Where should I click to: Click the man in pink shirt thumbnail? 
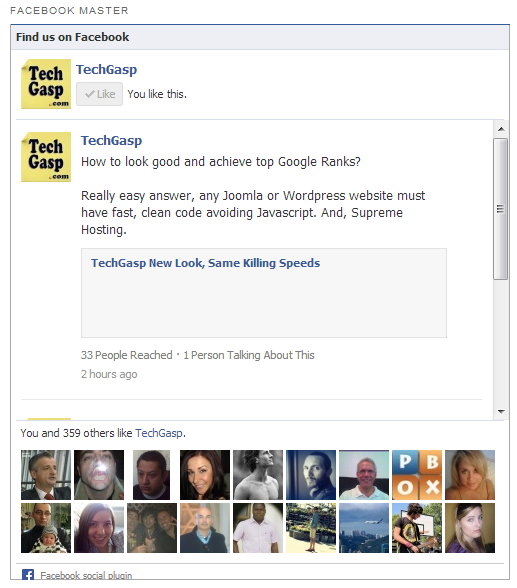[x=258, y=528]
